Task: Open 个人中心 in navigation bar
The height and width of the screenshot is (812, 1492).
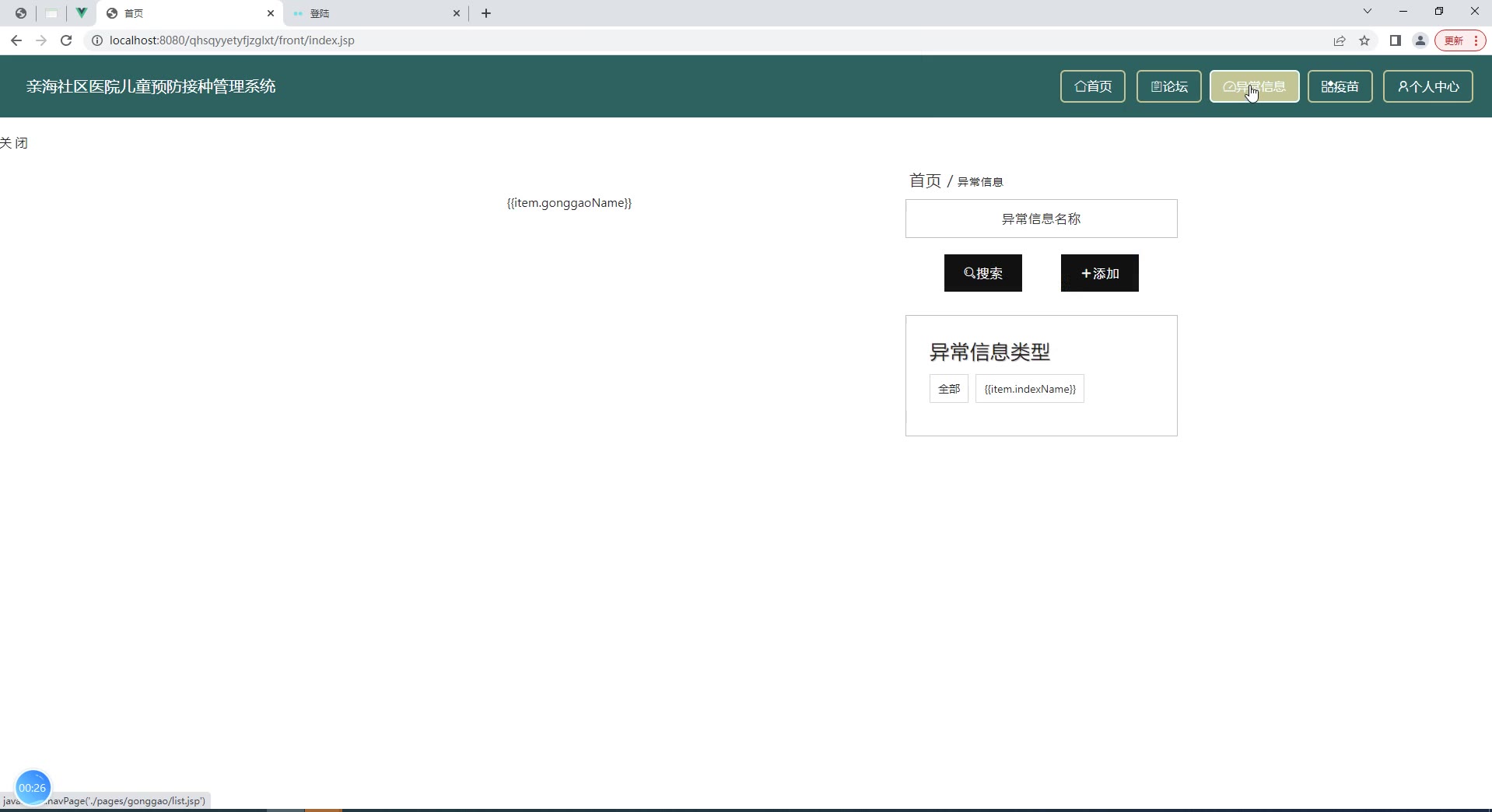Action: click(x=1427, y=86)
